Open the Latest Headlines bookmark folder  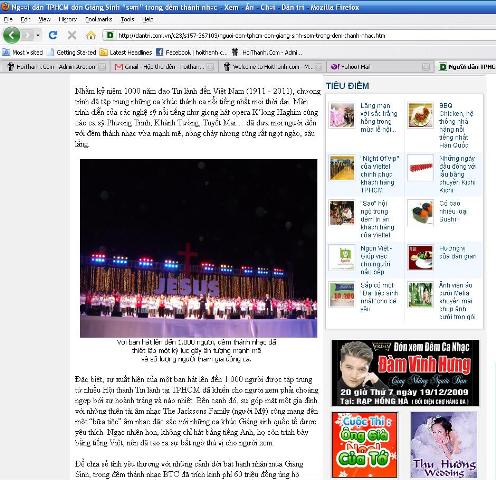[126, 52]
